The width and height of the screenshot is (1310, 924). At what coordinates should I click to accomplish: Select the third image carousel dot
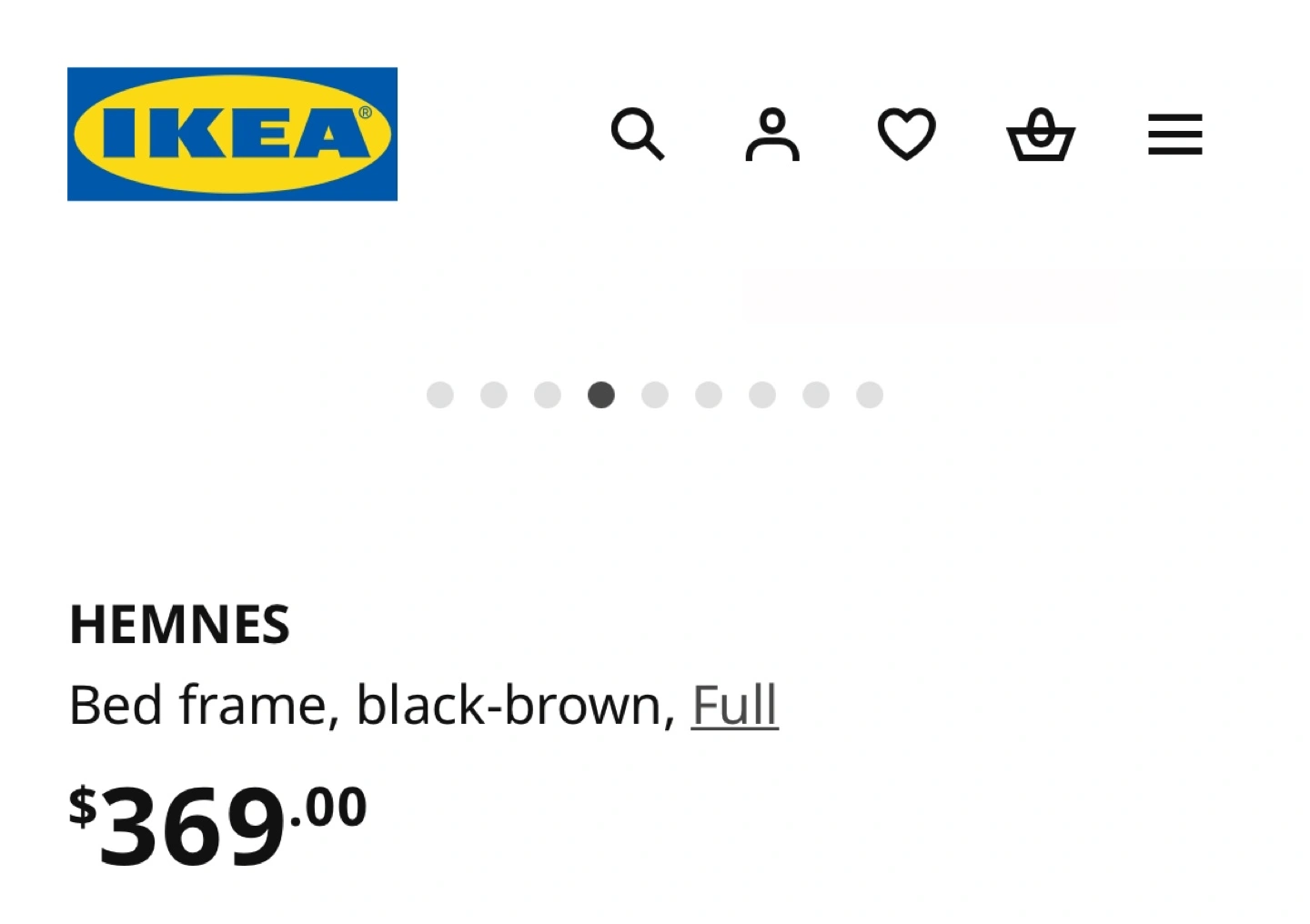coord(548,395)
